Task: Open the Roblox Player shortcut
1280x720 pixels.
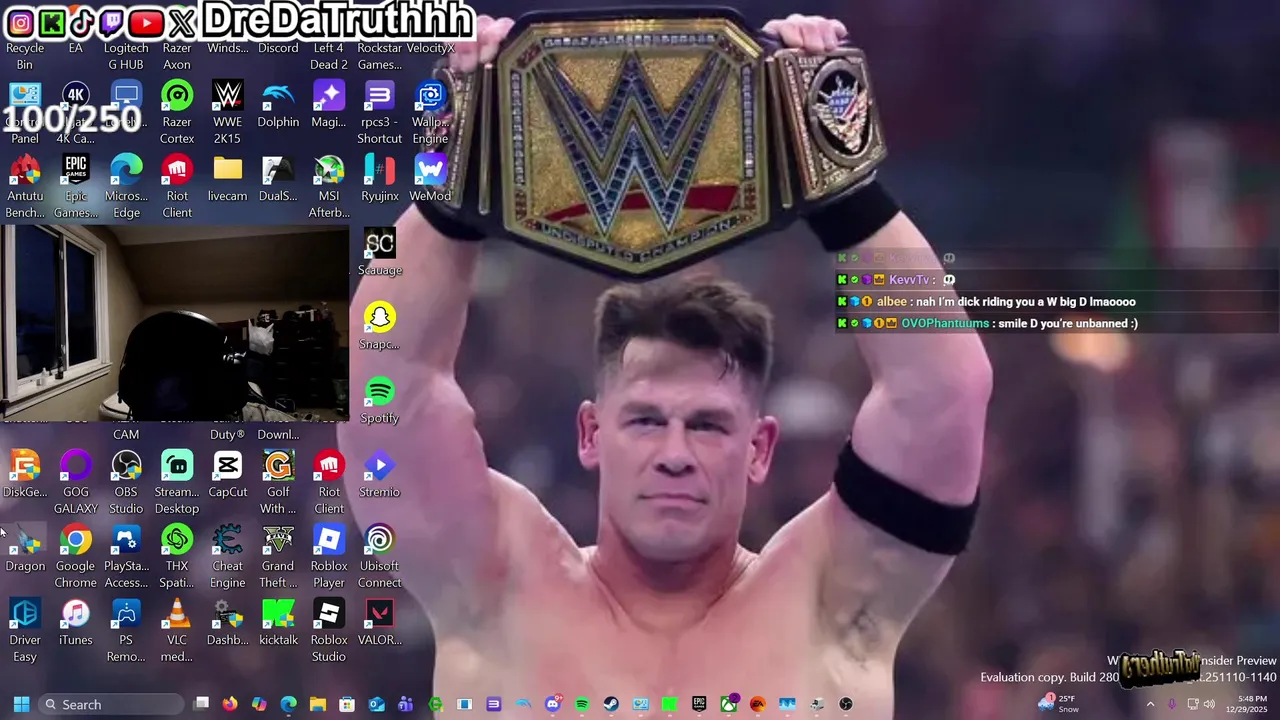Action: point(329,557)
